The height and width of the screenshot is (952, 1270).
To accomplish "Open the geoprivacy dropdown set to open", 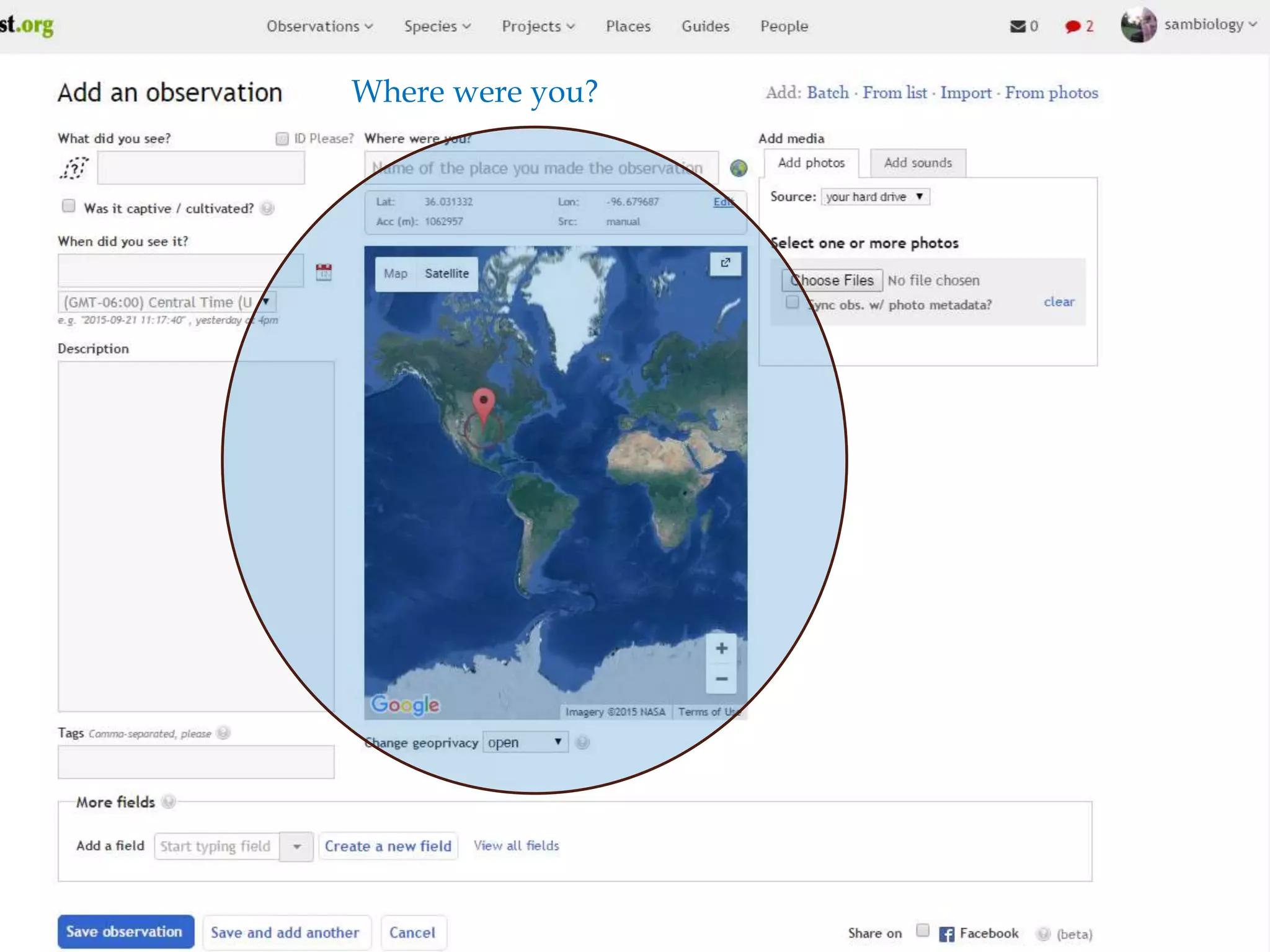I will 525,742.
